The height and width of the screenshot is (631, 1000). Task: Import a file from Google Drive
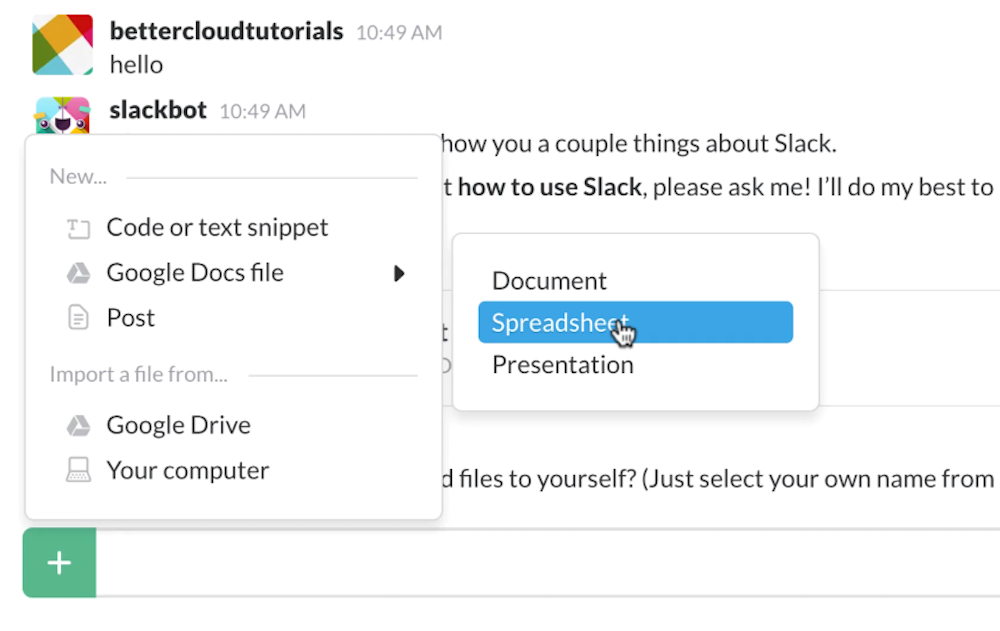179,426
